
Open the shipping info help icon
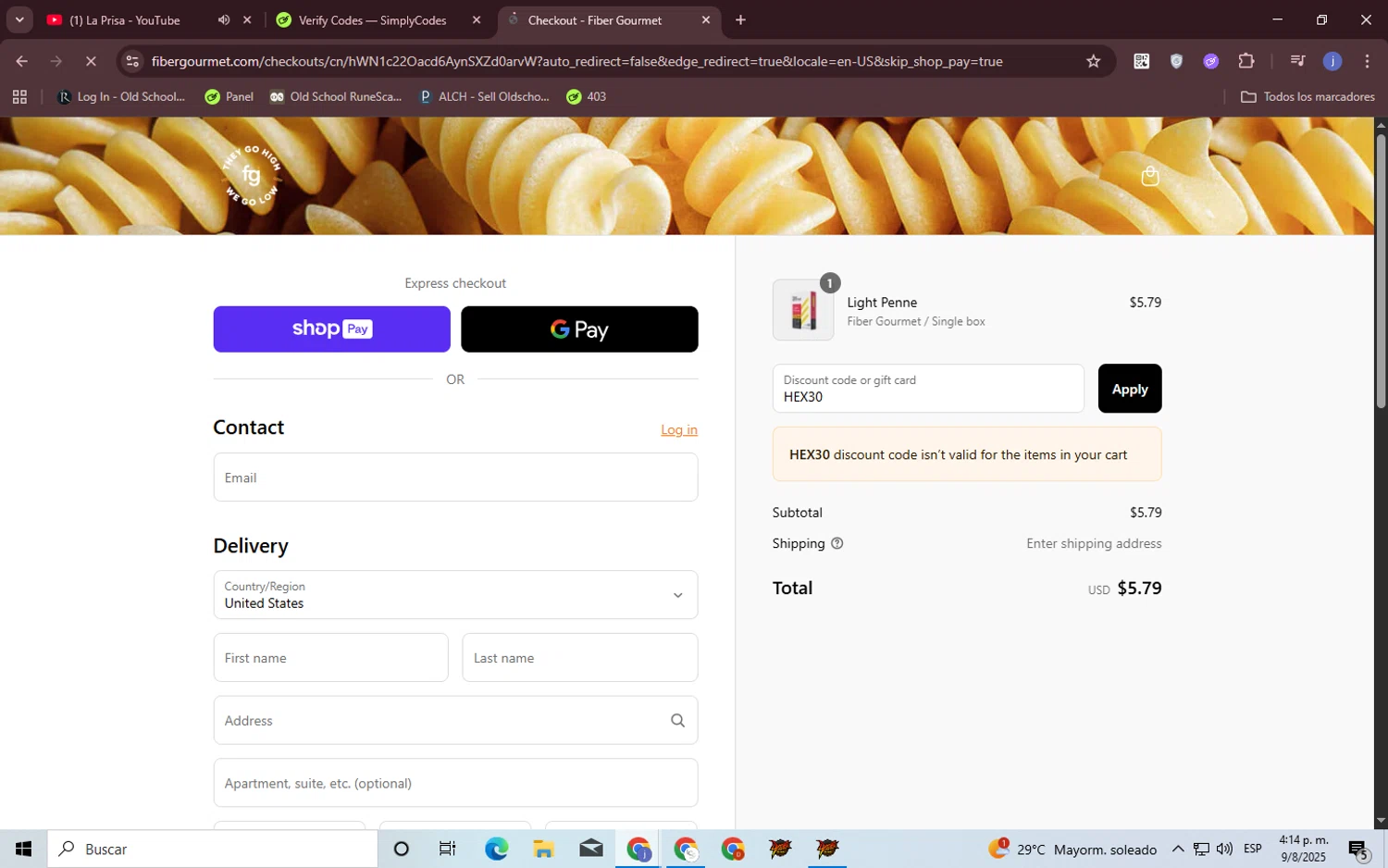tap(837, 543)
